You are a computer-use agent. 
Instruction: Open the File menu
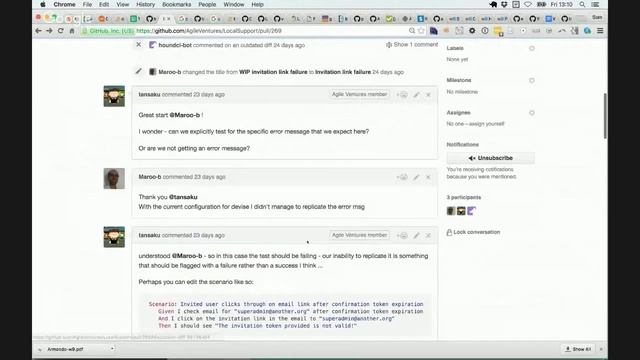pyautogui.click(x=87, y=4)
